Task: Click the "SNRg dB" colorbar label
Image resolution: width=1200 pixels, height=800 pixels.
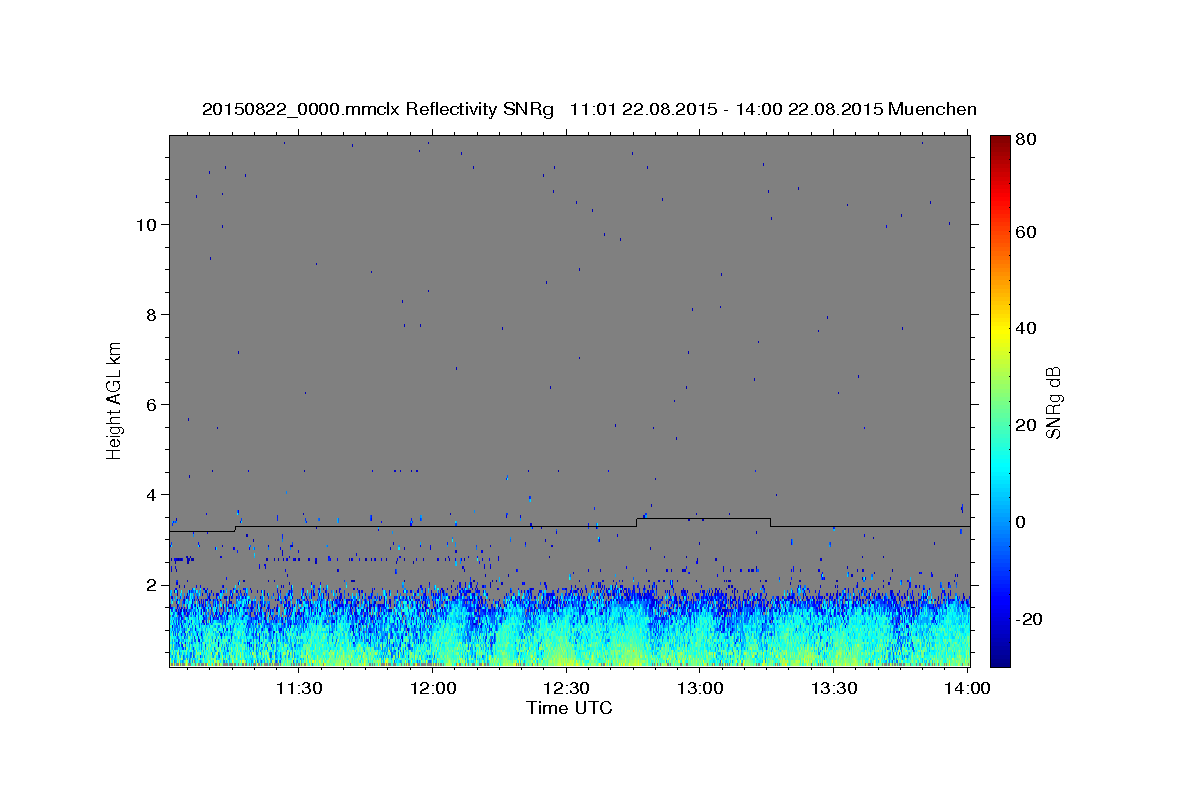Action: coord(1053,400)
